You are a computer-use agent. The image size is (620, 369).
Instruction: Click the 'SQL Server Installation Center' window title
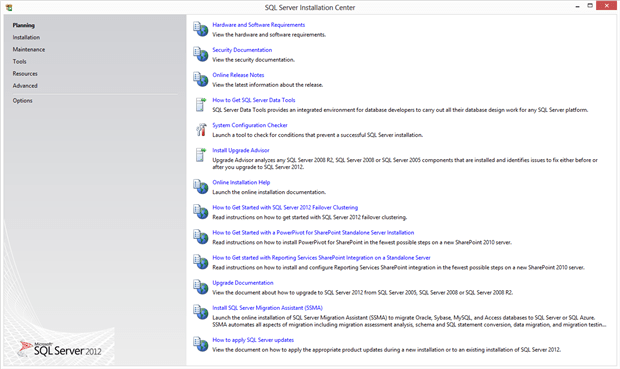click(310, 8)
